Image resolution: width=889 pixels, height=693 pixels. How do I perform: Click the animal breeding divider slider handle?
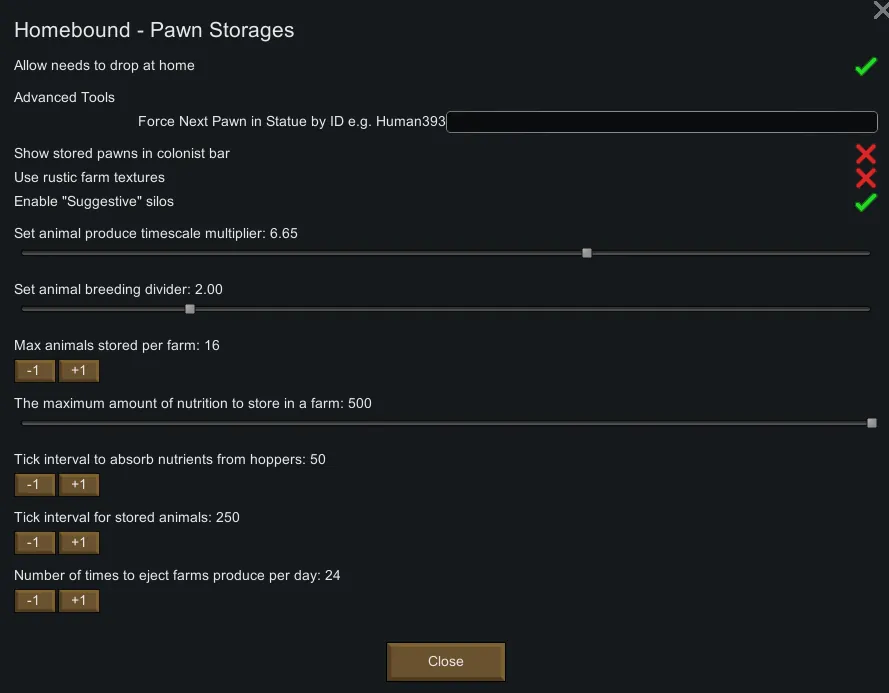click(x=190, y=309)
